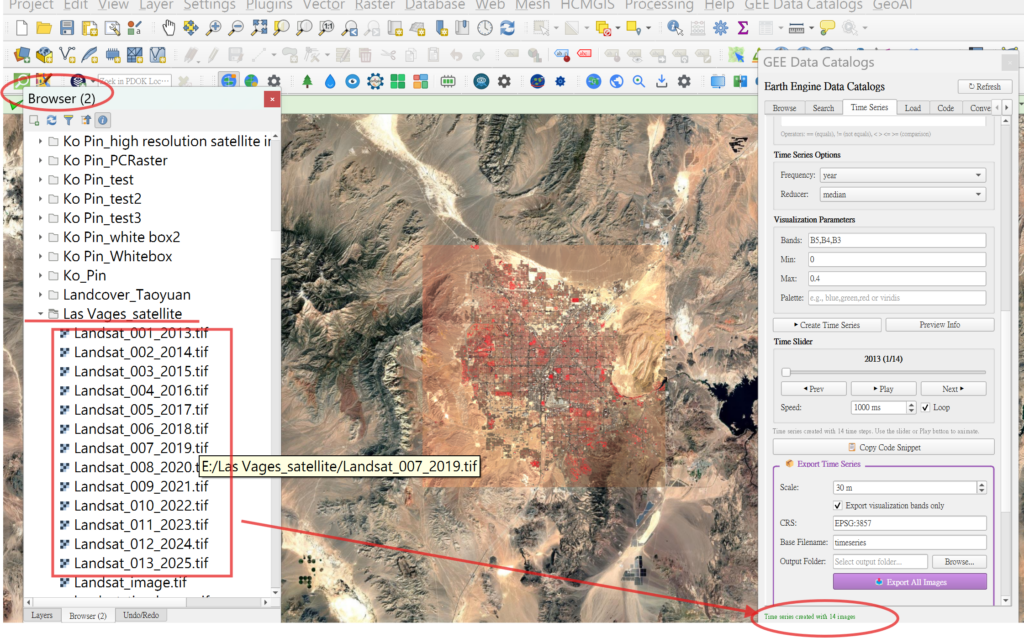Click the Browser panel filter icon
Image resolution: width=1024 pixels, height=638 pixels.
[x=68, y=120]
